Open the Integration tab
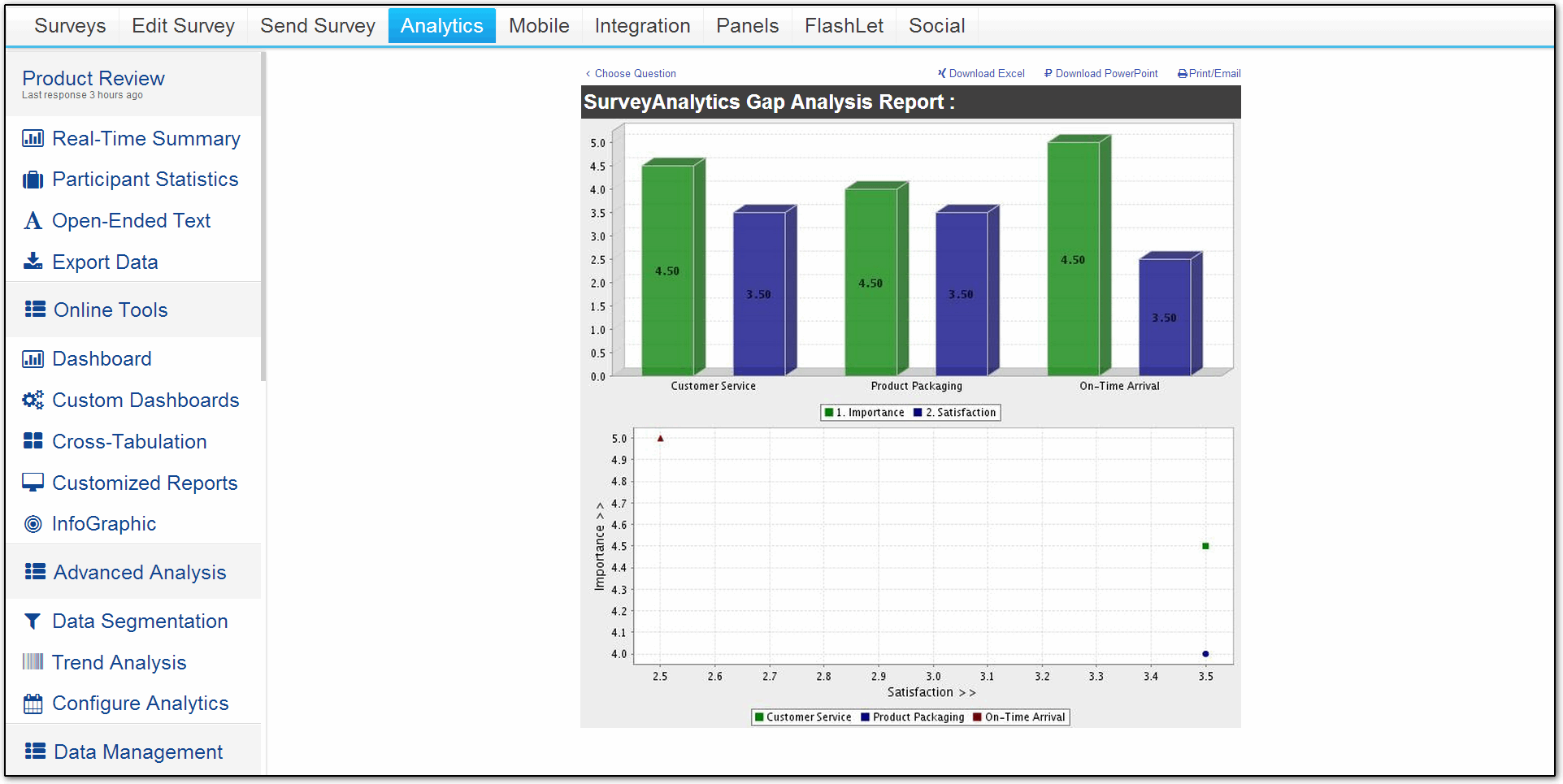 642,26
